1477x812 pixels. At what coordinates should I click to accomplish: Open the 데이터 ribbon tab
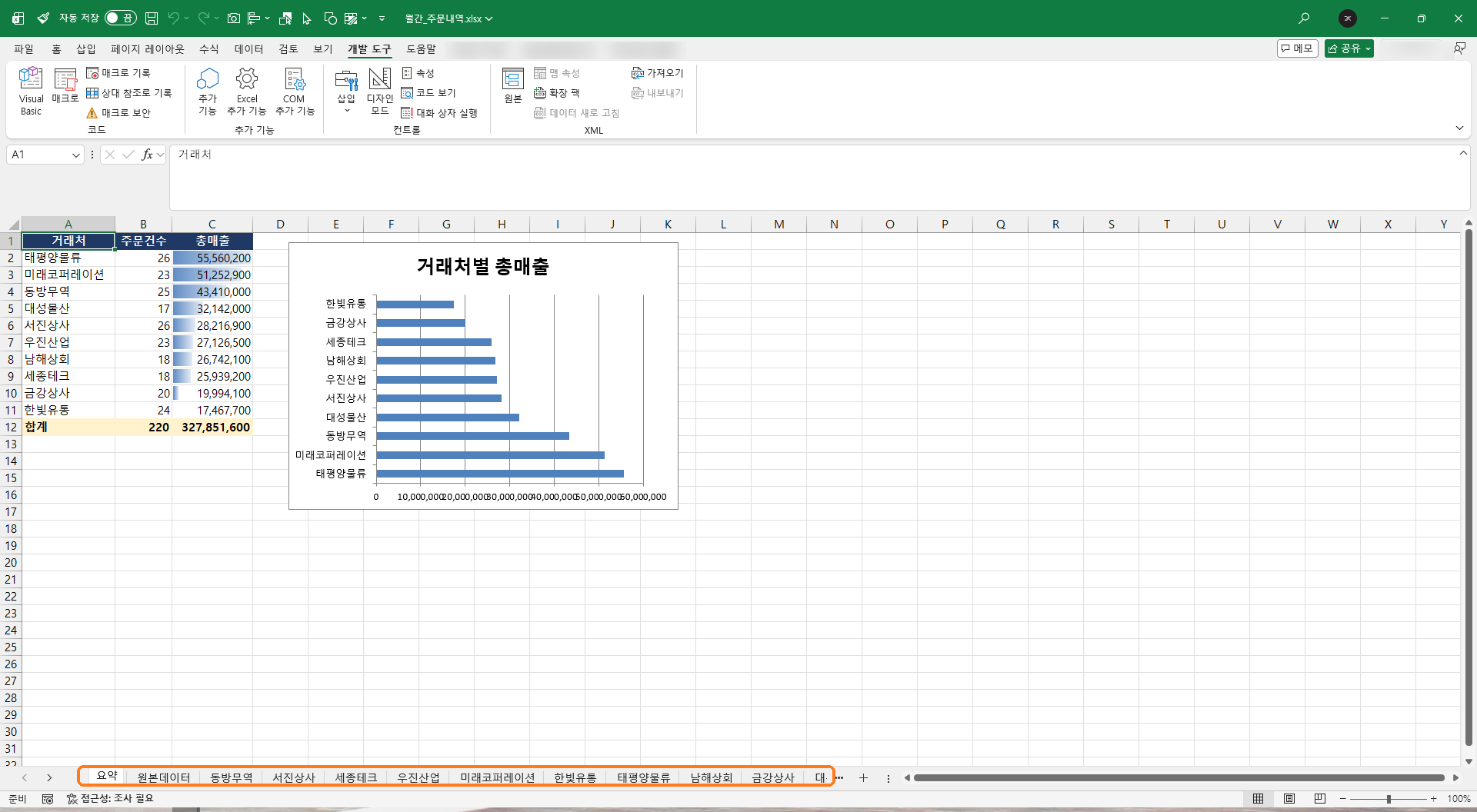pos(248,48)
